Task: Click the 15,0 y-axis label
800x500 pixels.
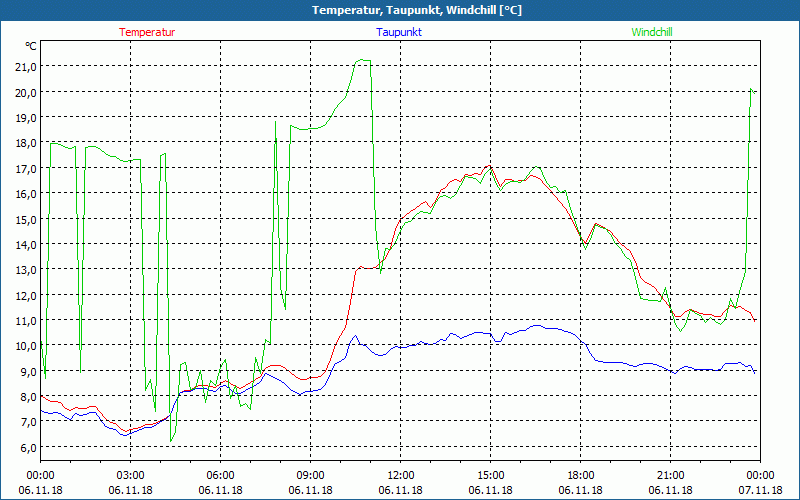Action: (26, 219)
